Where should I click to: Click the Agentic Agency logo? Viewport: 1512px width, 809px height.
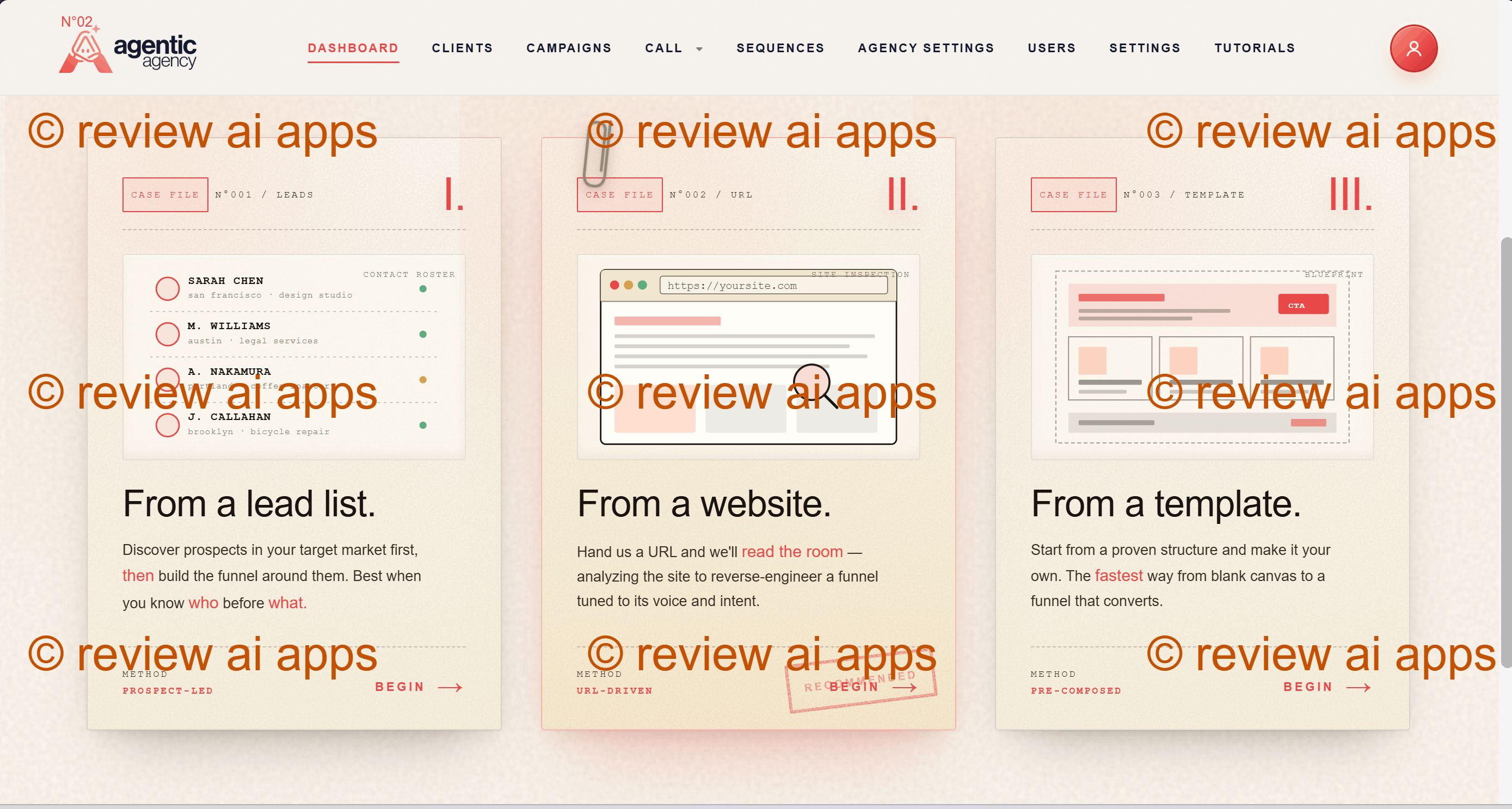tap(128, 46)
